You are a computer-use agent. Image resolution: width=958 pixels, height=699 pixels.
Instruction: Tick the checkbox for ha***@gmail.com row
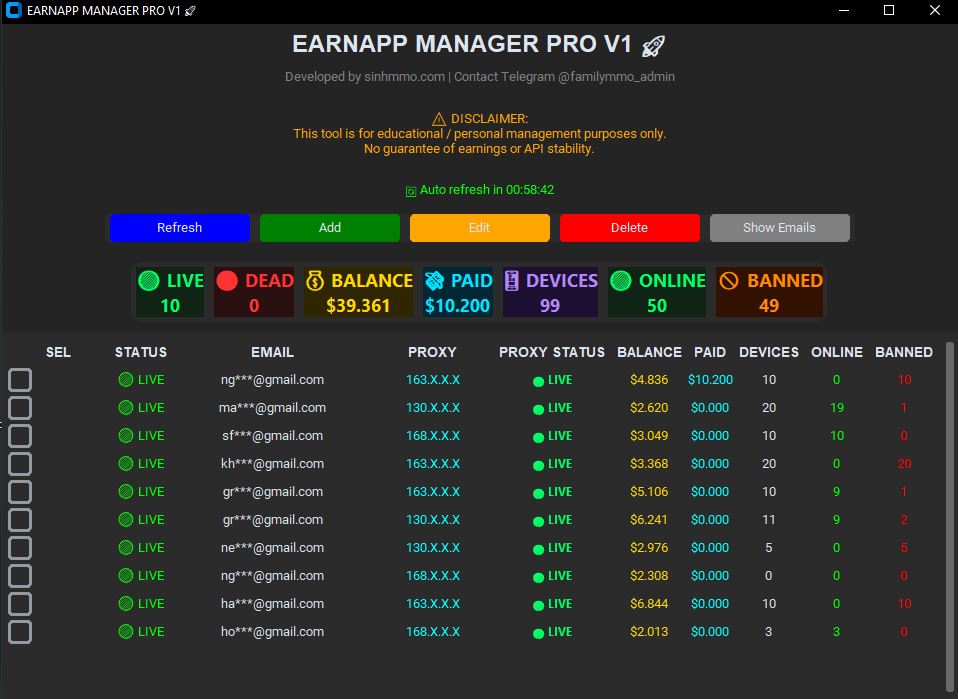pos(20,604)
